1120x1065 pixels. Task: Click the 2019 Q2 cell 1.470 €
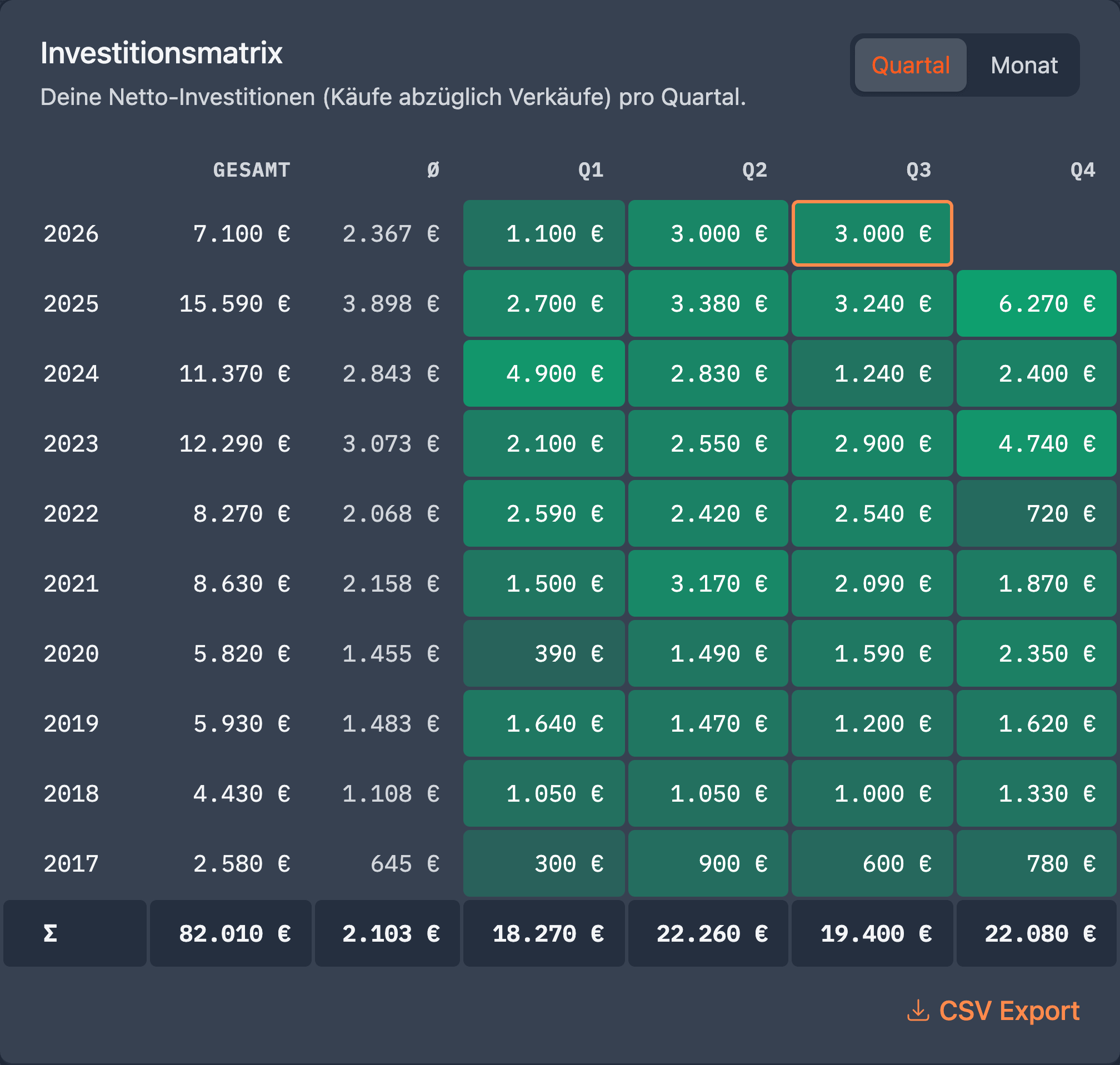pos(708,724)
